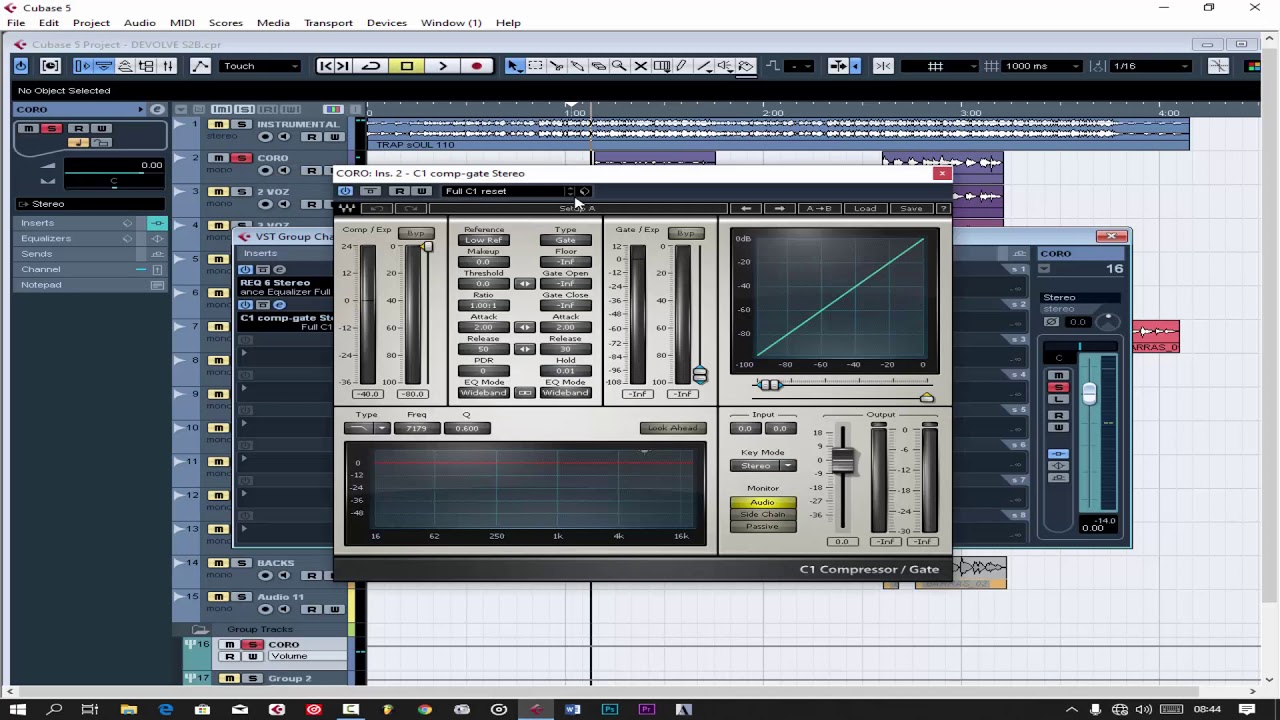
Task: Click the Ratio 1.00:1 value field
Action: coord(483,305)
